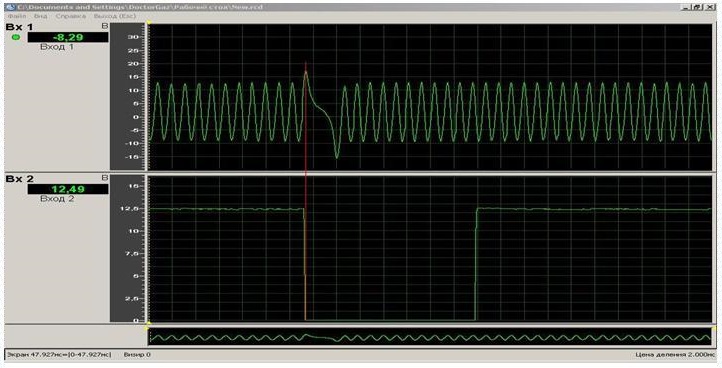Viewport: 722px width, 368px height.
Task: Toggle the green Вх 1 channel indicator
Action: (x=16, y=37)
